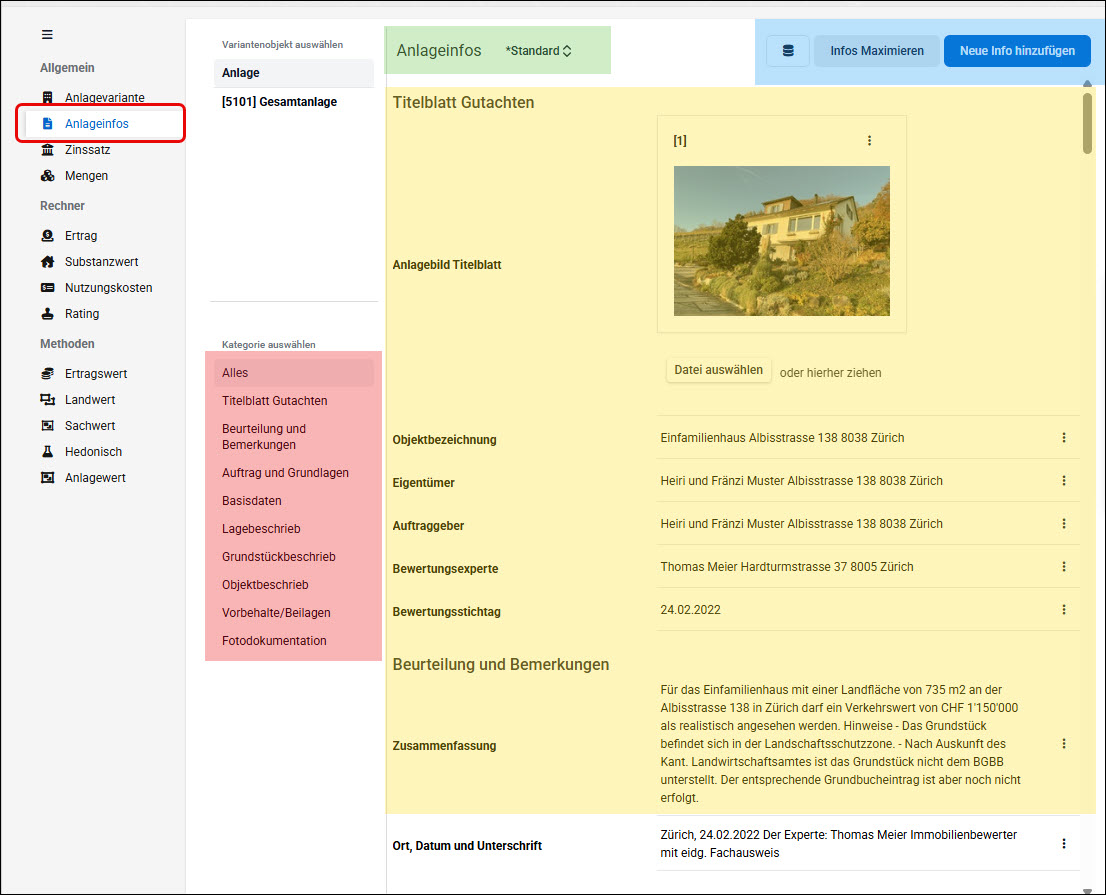1106x895 pixels.
Task: Open three-dot menu for Bewertungsstichtag row
Action: 1064,610
